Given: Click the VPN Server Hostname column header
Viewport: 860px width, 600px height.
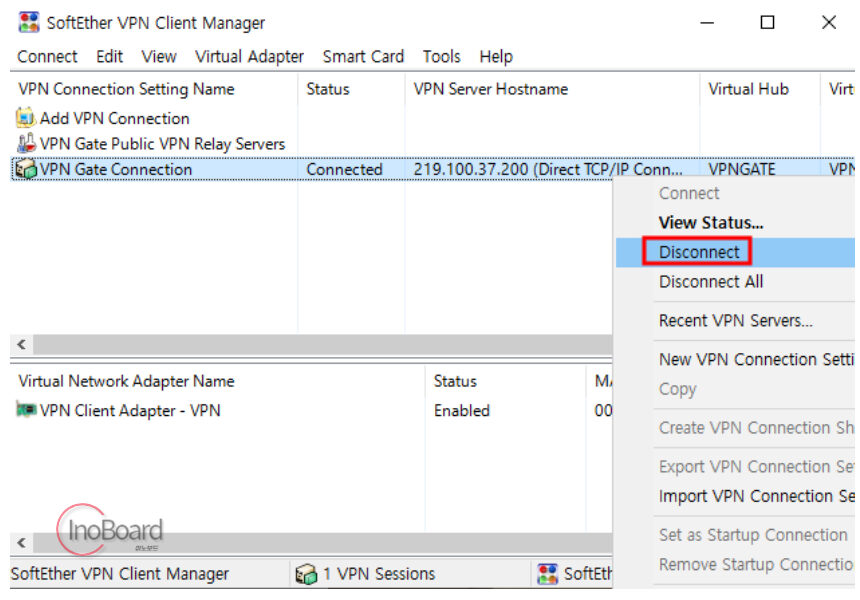Looking at the screenshot, I should pyautogui.click(x=552, y=89).
